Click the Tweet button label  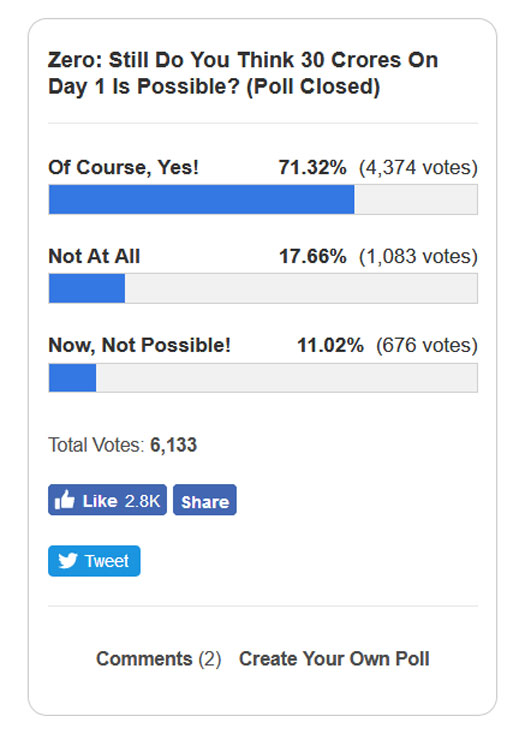point(107,561)
